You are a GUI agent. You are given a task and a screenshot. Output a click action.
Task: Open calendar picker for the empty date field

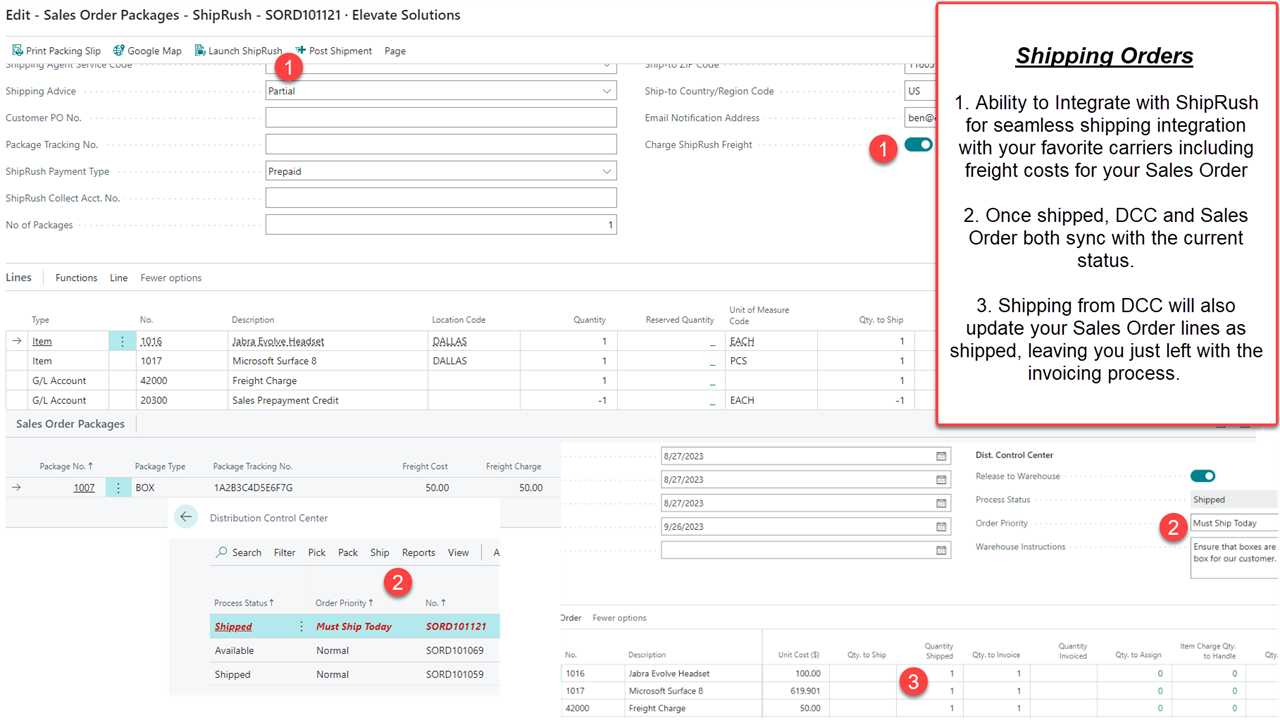click(941, 550)
